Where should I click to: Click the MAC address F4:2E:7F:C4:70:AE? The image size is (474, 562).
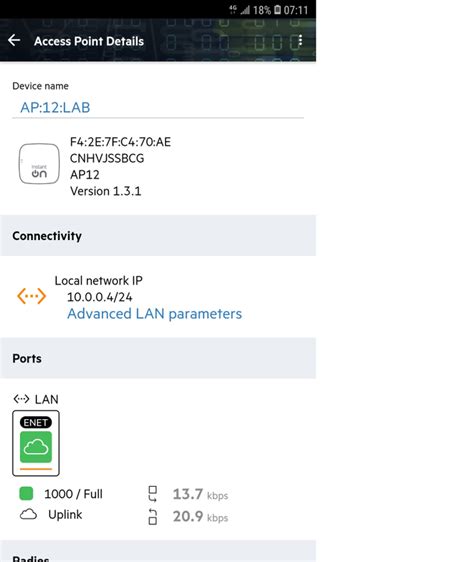click(x=120, y=142)
